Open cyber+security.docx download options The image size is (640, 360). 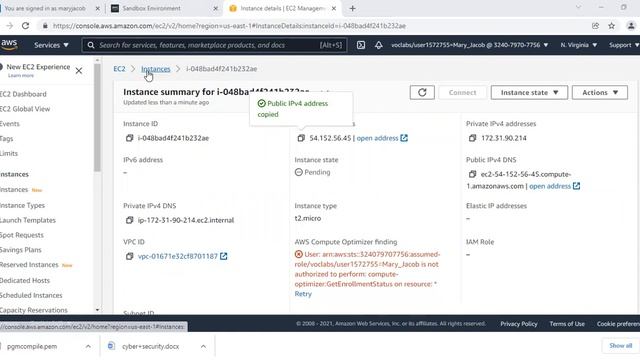[203, 347]
